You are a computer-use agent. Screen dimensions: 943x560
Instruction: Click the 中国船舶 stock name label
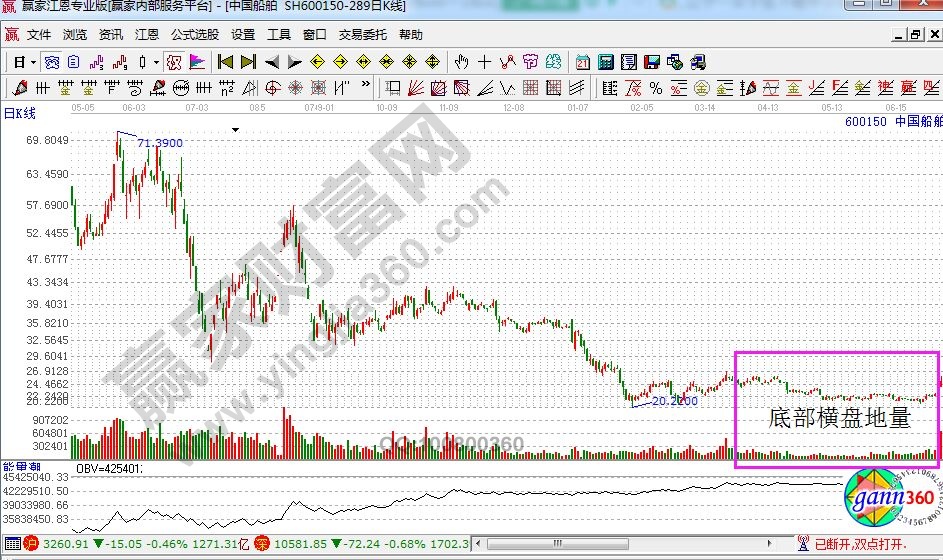coord(918,121)
